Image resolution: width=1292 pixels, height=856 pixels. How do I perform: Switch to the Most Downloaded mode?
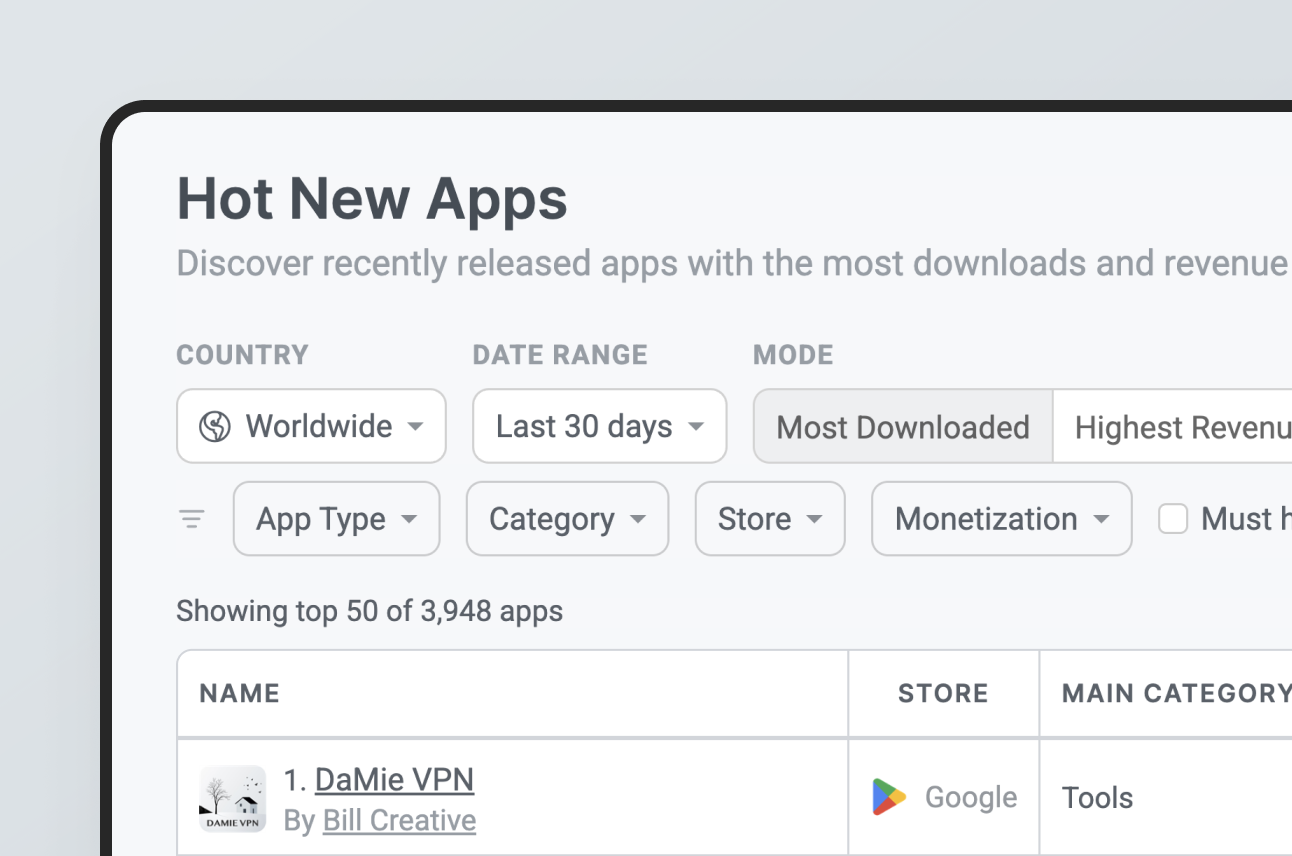tap(902, 427)
